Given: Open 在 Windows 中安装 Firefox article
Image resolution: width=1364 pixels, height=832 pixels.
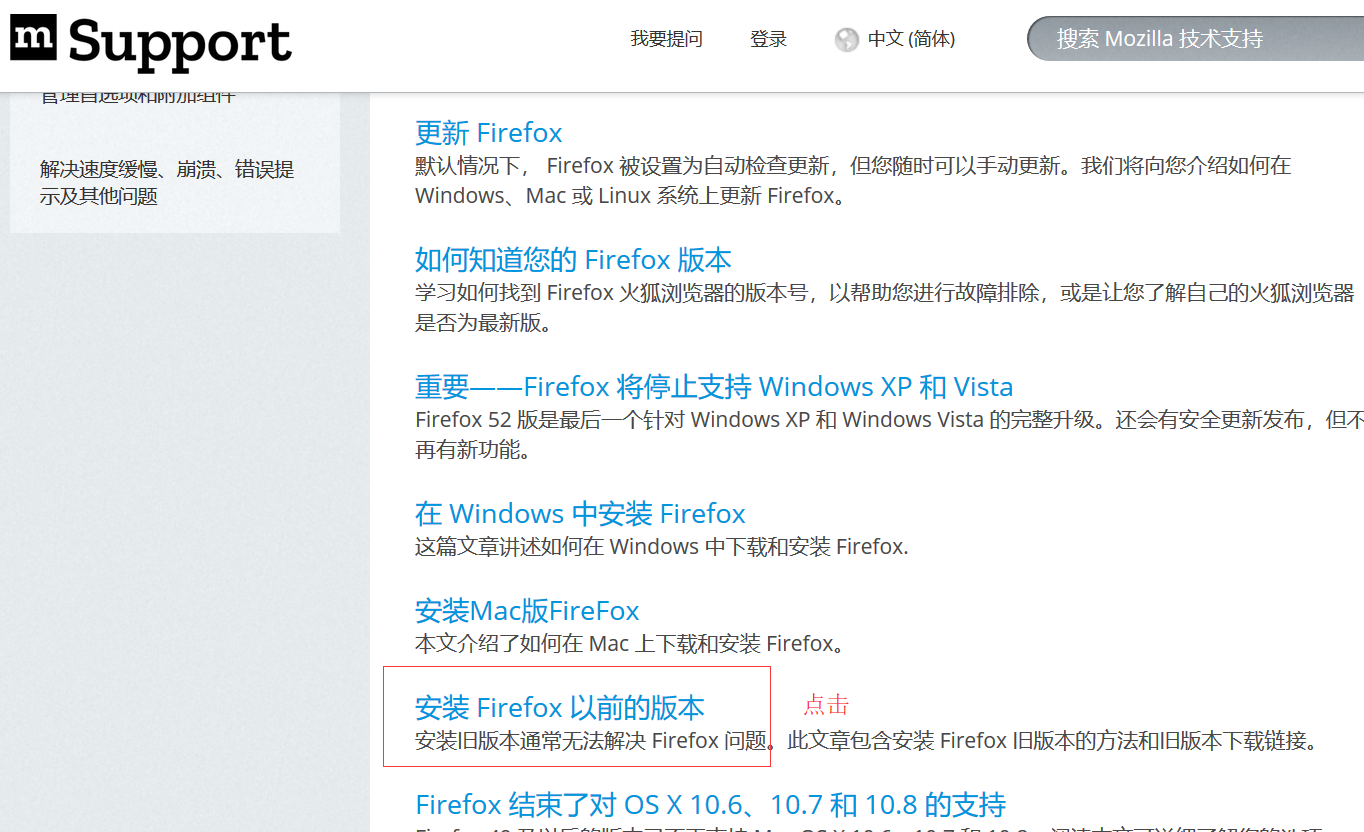Looking at the screenshot, I should click(580, 513).
